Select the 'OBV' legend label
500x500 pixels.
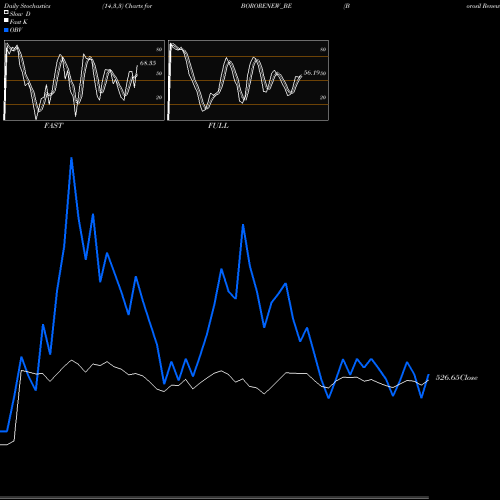(x=16, y=30)
